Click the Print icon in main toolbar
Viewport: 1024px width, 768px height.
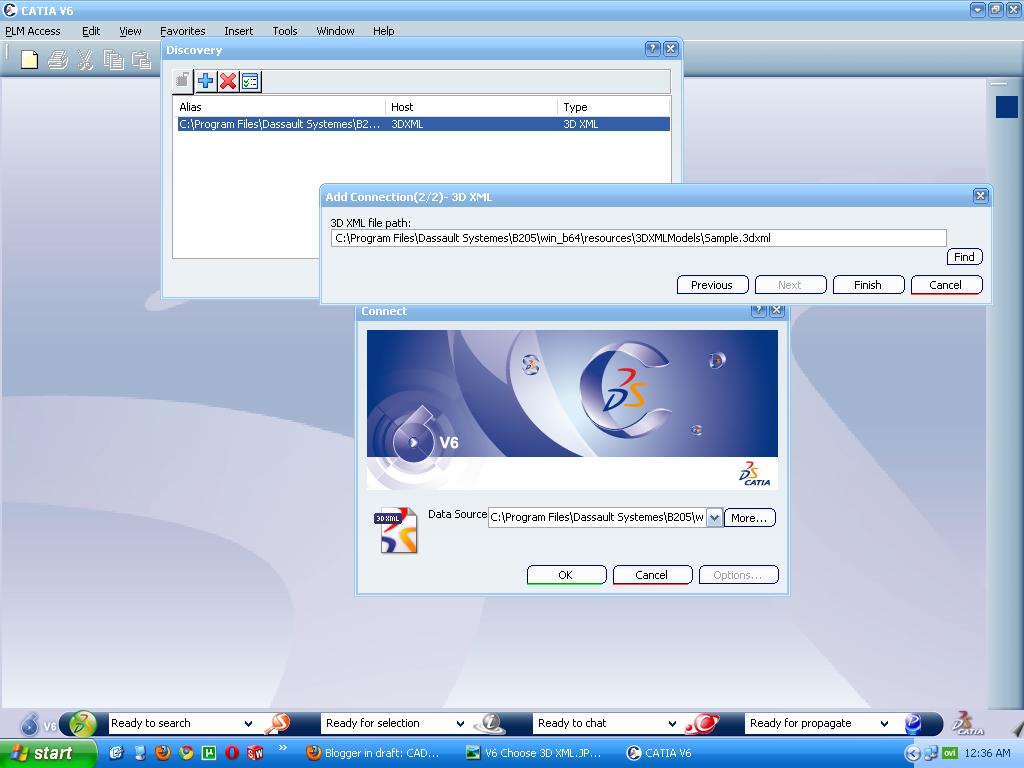57,60
